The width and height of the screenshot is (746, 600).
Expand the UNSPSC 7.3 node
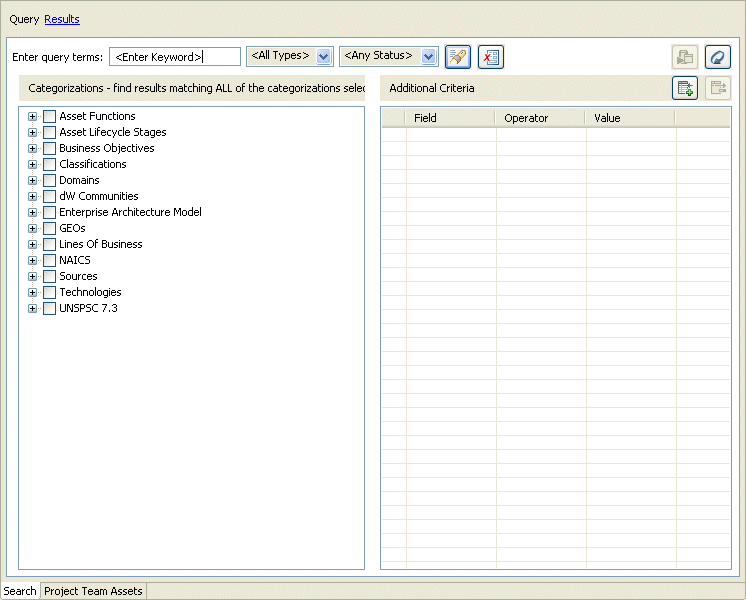(x=32, y=308)
